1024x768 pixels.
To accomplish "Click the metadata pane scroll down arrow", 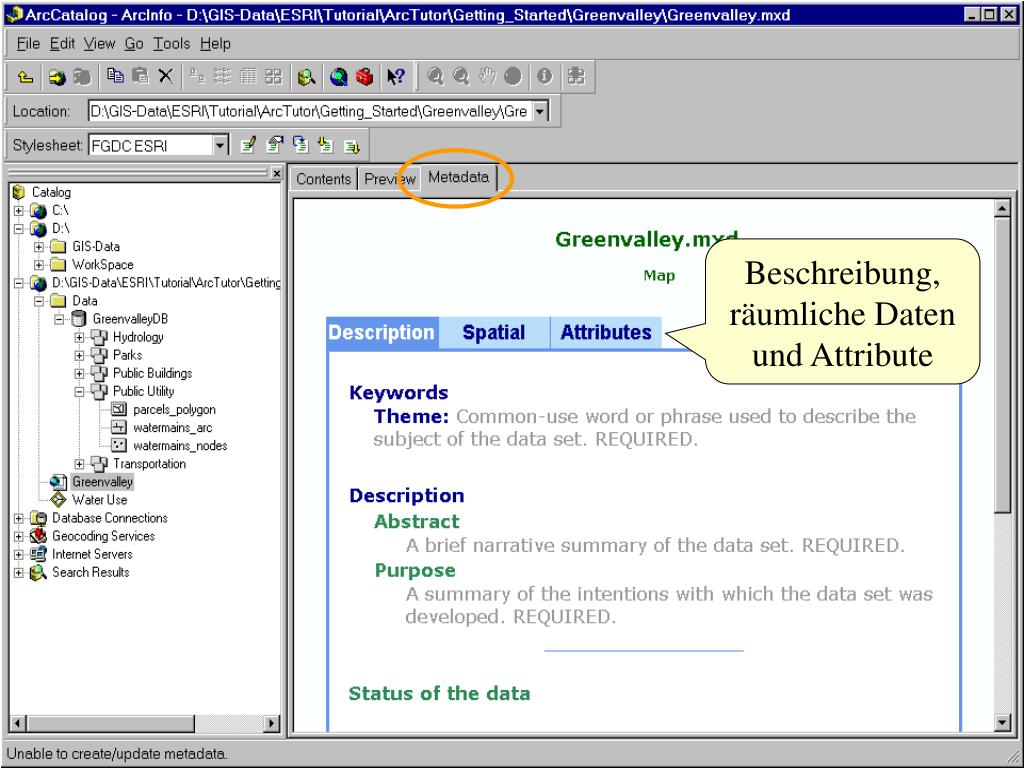I will pos(1002,722).
